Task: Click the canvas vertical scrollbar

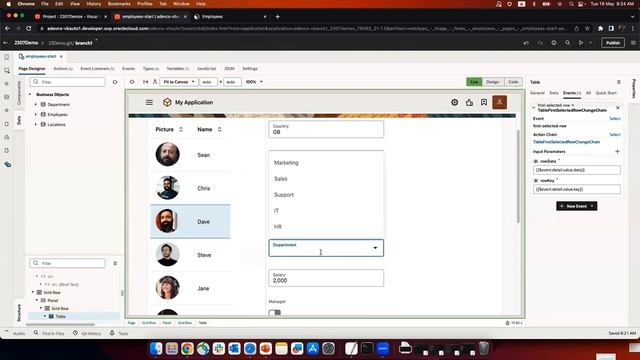Action: tap(518, 176)
